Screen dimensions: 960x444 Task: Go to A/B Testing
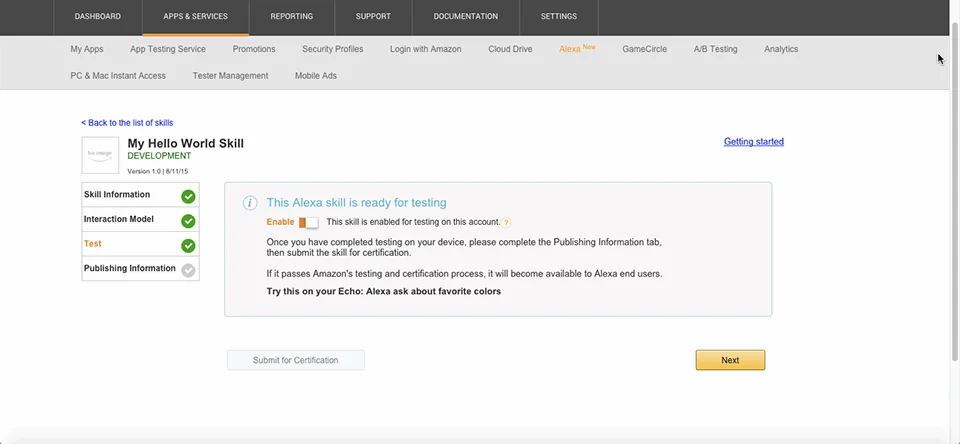[x=715, y=49]
